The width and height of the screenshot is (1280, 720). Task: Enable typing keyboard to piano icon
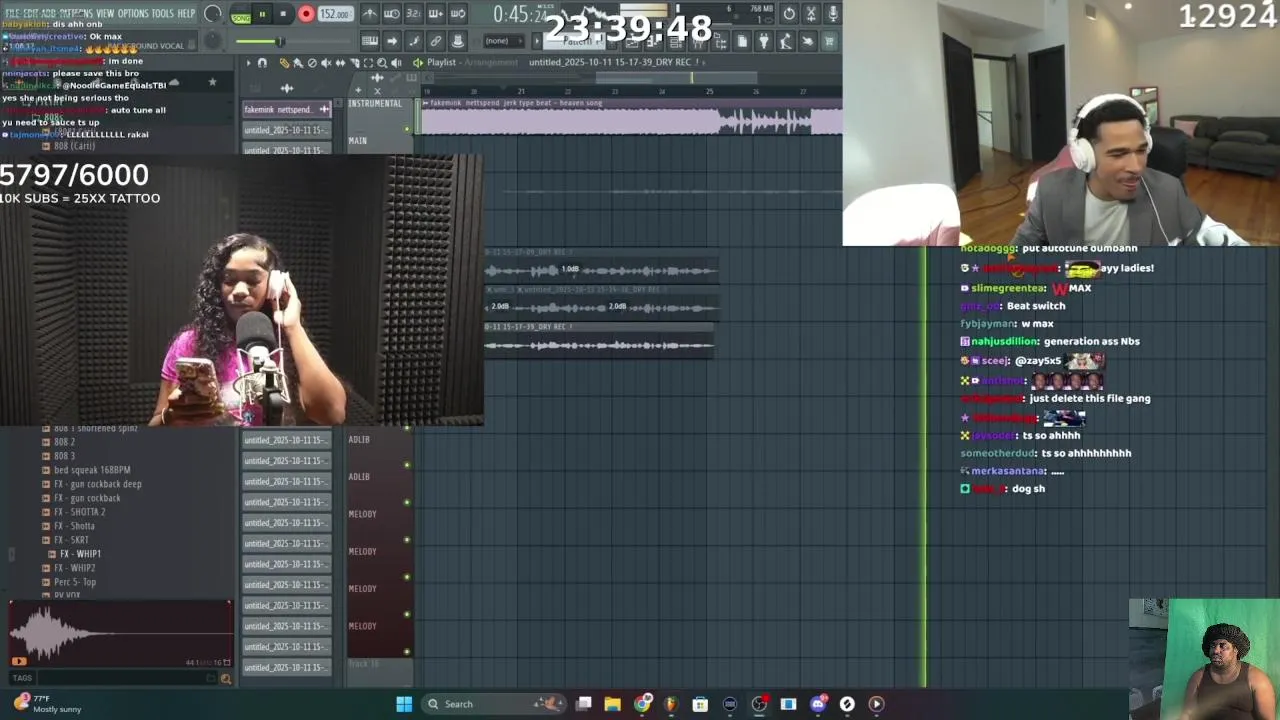[369, 41]
